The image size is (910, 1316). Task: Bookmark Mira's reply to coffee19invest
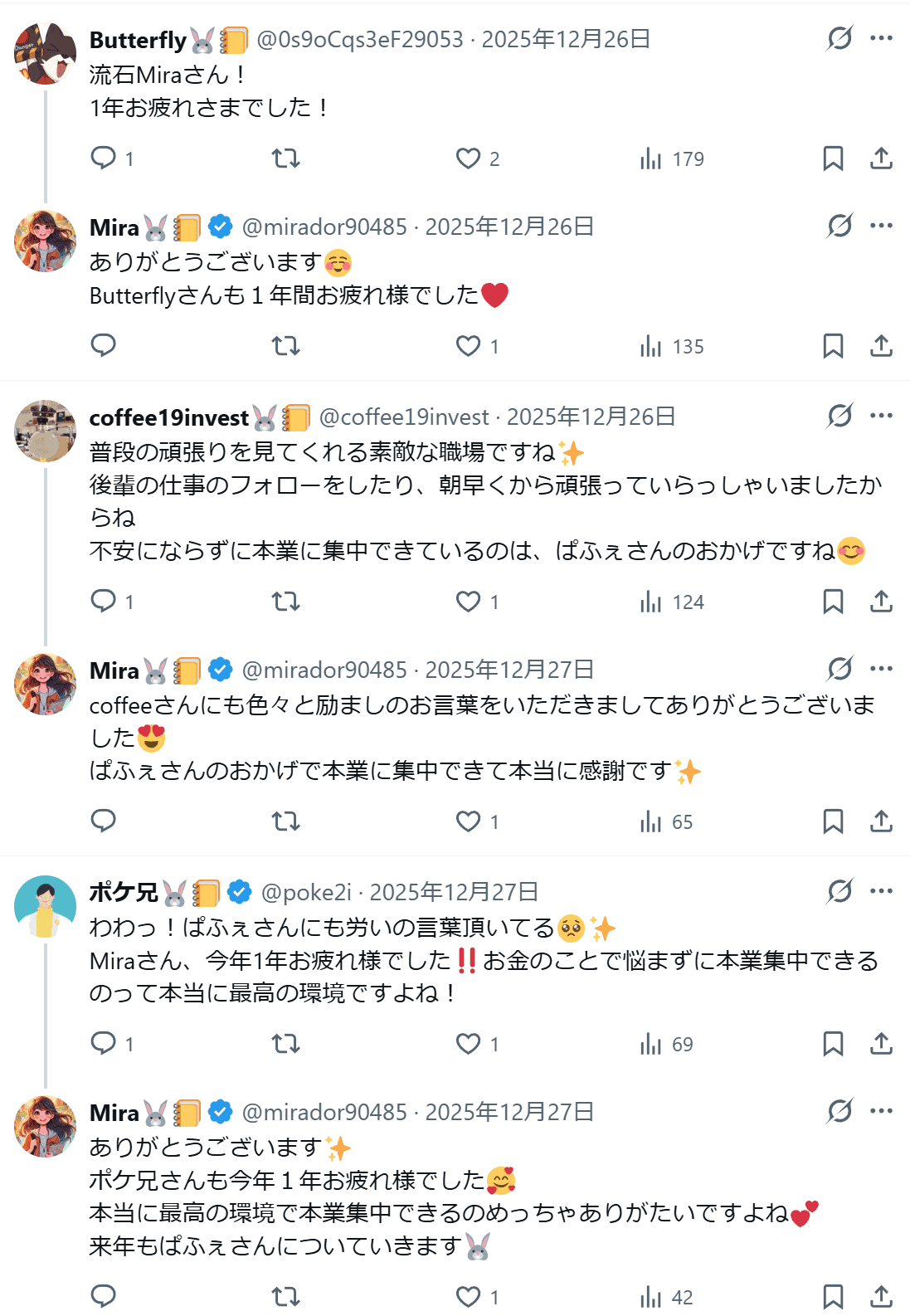click(x=833, y=821)
